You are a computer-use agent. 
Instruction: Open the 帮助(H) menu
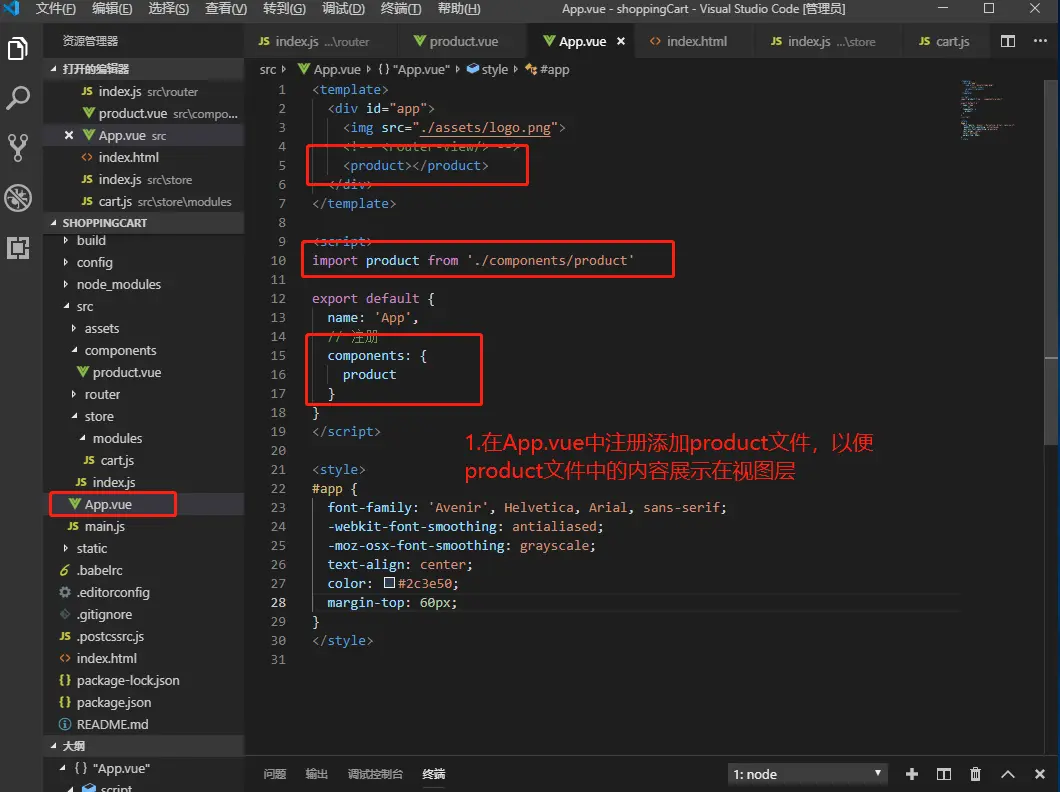(x=459, y=9)
